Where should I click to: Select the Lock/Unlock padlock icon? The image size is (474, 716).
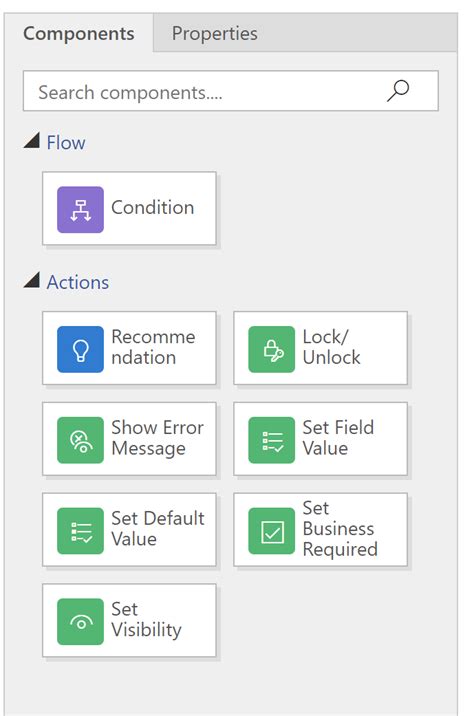point(272,349)
